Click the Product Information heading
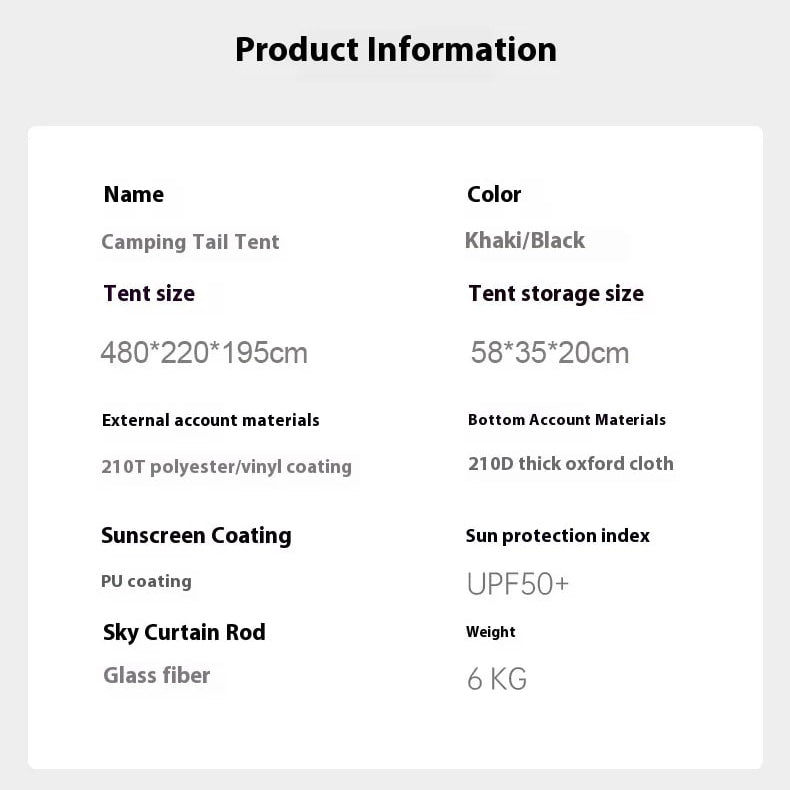Viewport: 790px width, 790px height. point(395,49)
